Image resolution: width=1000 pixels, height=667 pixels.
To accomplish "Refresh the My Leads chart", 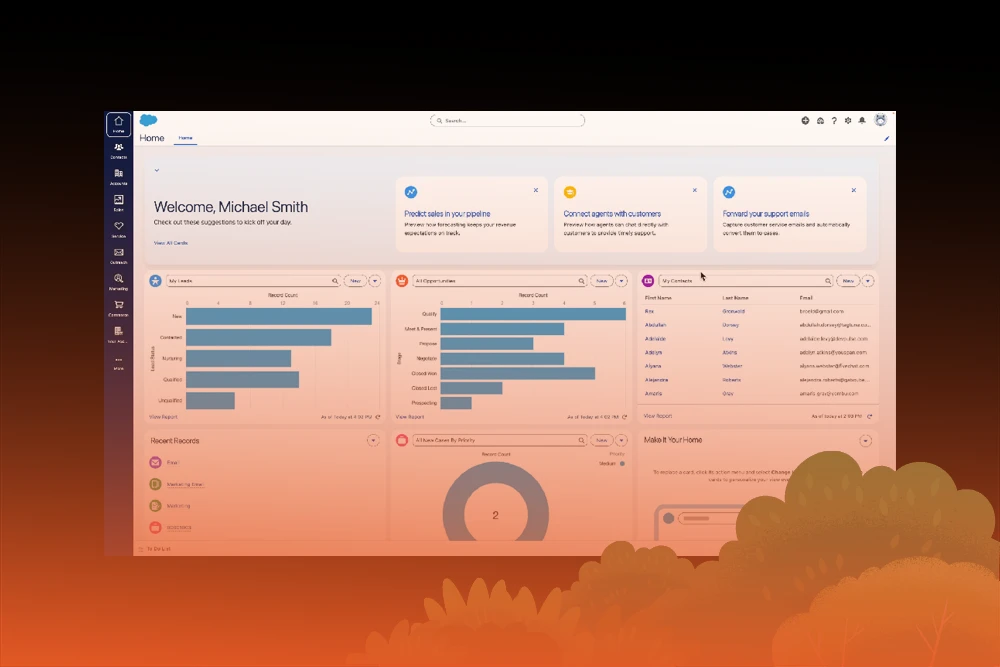I will (x=378, y=417).
